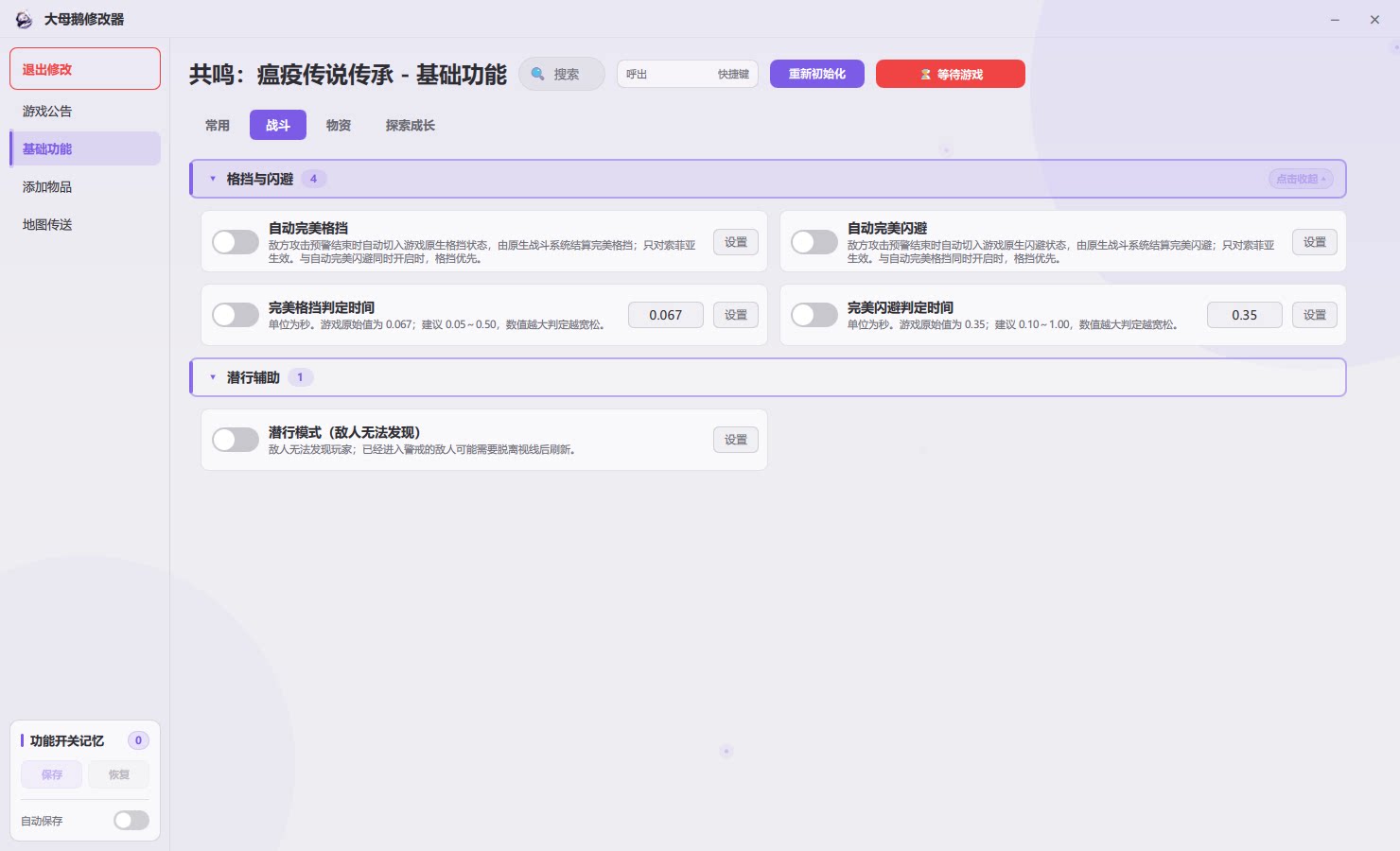This screenshot has width=1400, height=851.
Task: Click the 点击收起 collapse pill
Action: coord(1301,179)
